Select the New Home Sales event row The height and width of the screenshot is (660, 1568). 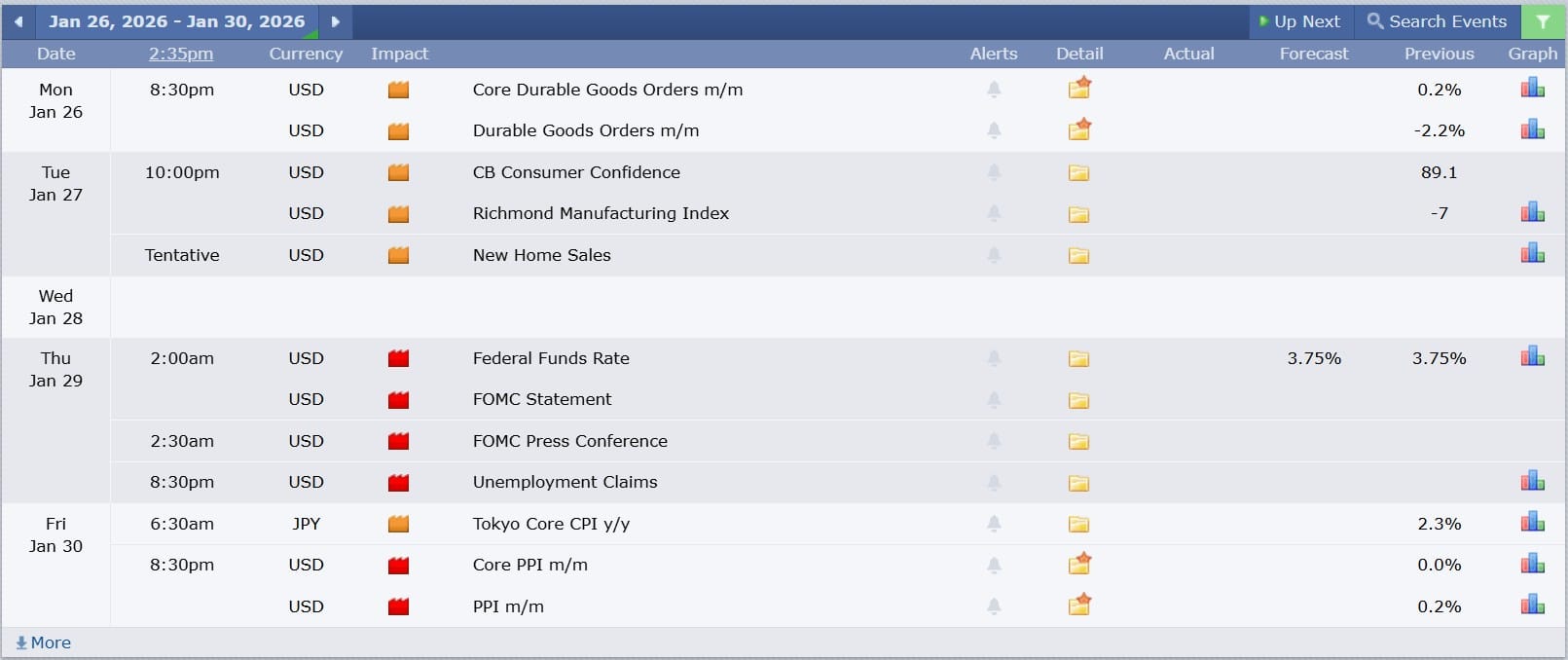coord(542,255)
